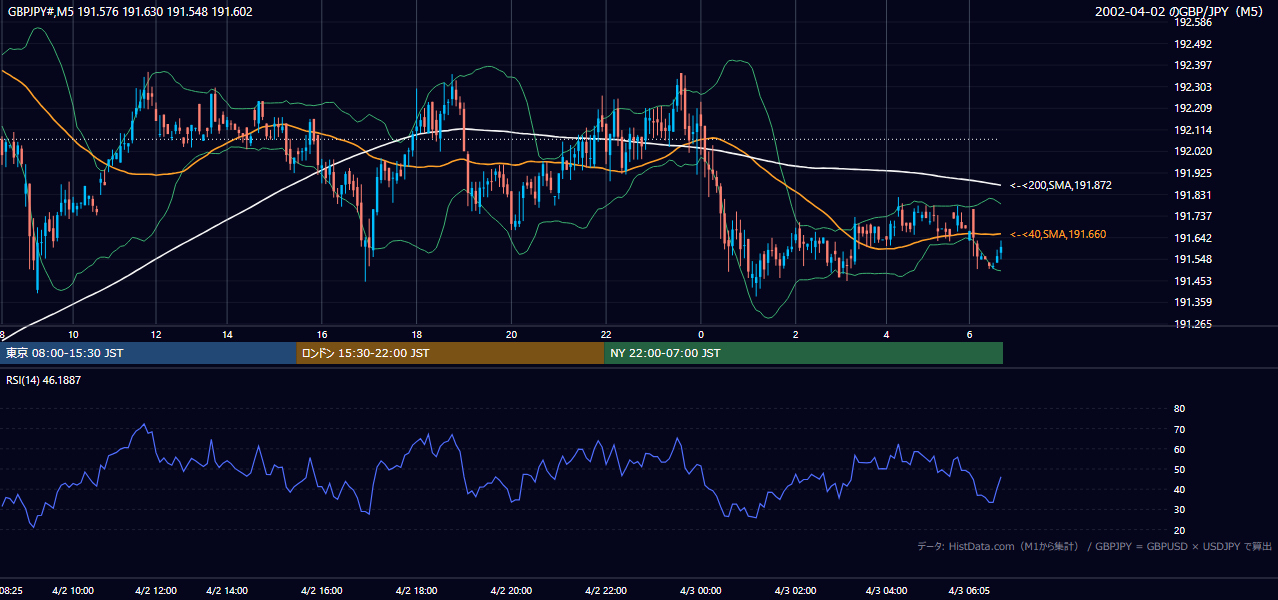Viewport: 1278px width, 600px height.
Task: Click the 200,SMA,191.872 label
Action: [1061, 185]
